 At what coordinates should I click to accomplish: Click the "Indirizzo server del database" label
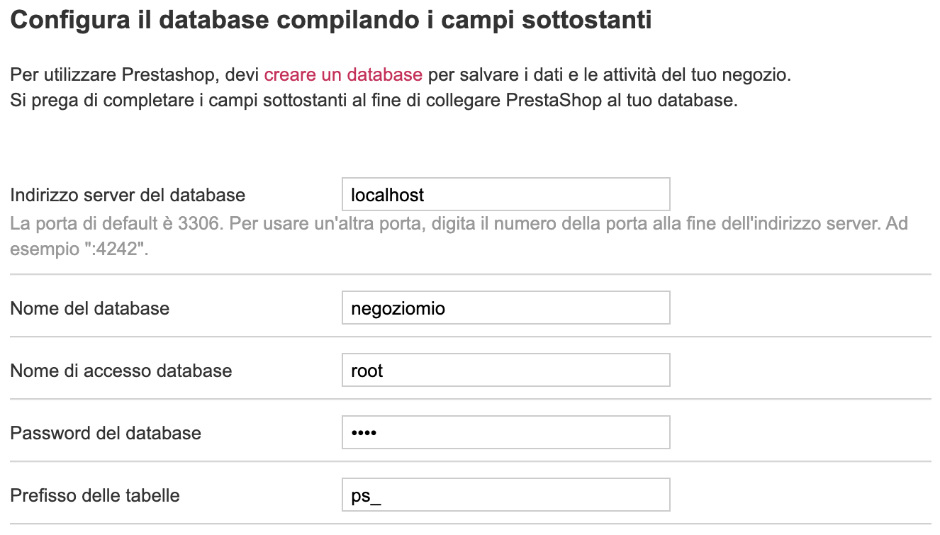click(x=127, y=195)
